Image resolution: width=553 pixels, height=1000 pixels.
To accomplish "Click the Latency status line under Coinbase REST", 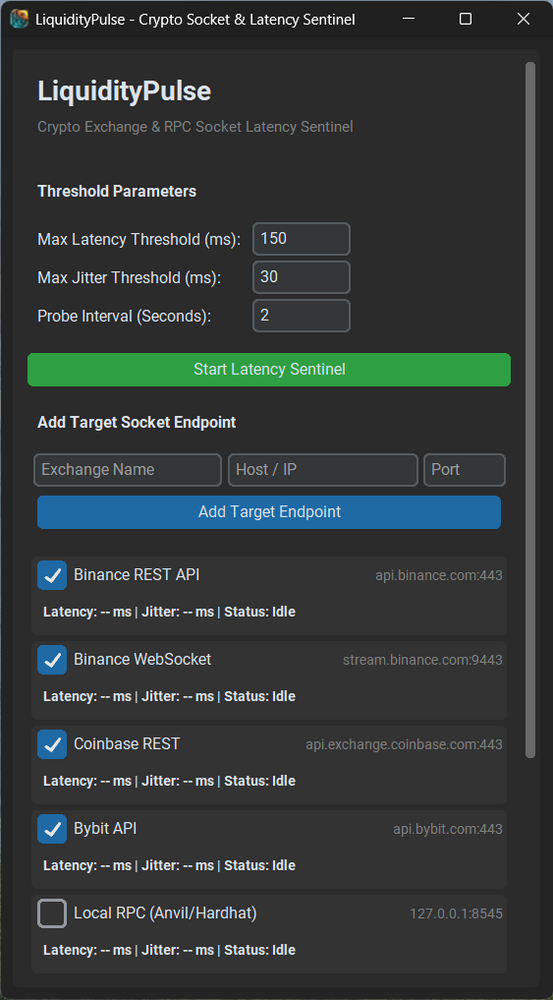I will coord(170,781).
